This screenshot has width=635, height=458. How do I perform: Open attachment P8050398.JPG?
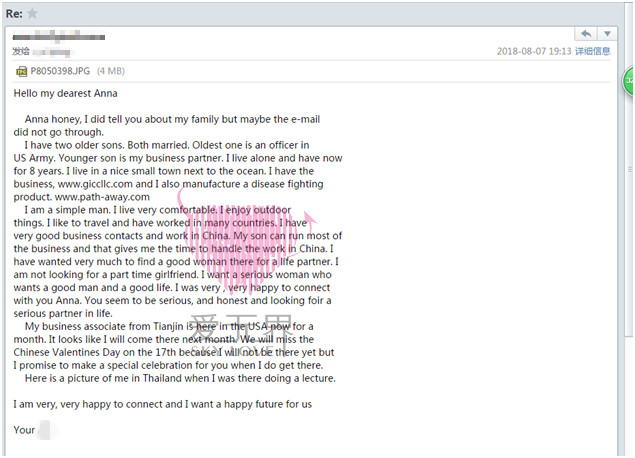click(x=59, y=71)
